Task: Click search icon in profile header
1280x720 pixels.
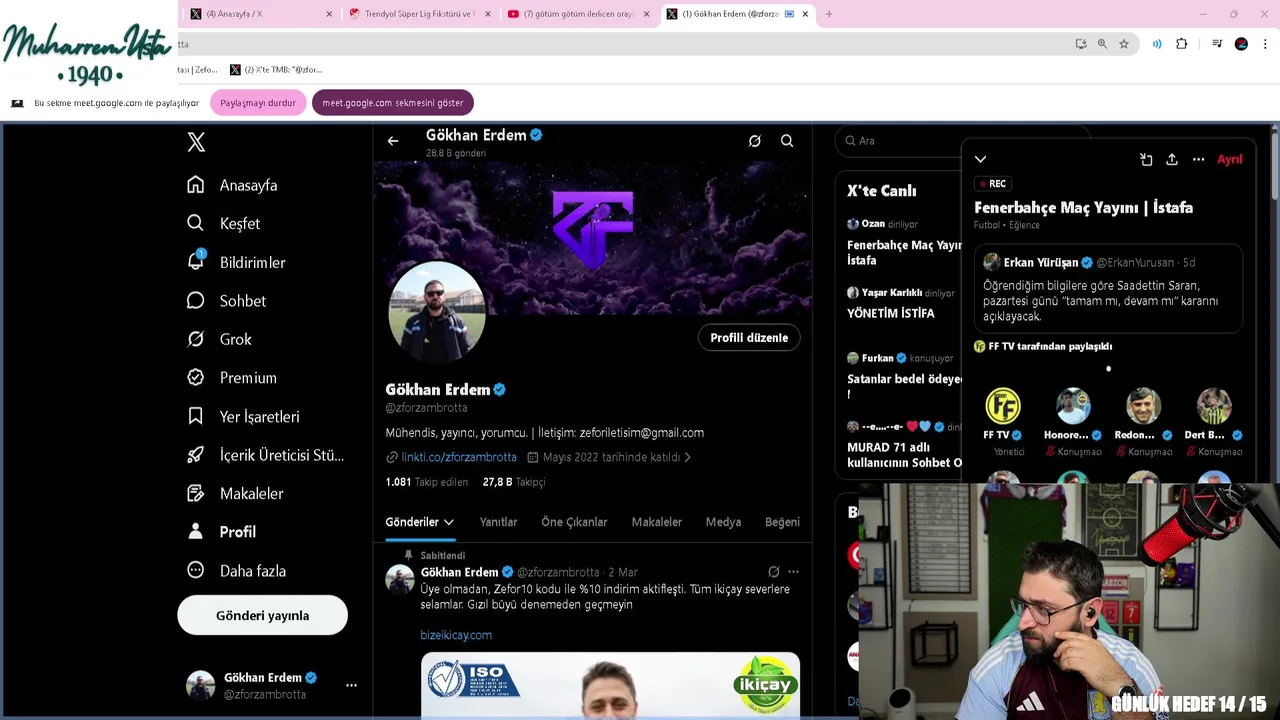Action: tap(787, 141)
